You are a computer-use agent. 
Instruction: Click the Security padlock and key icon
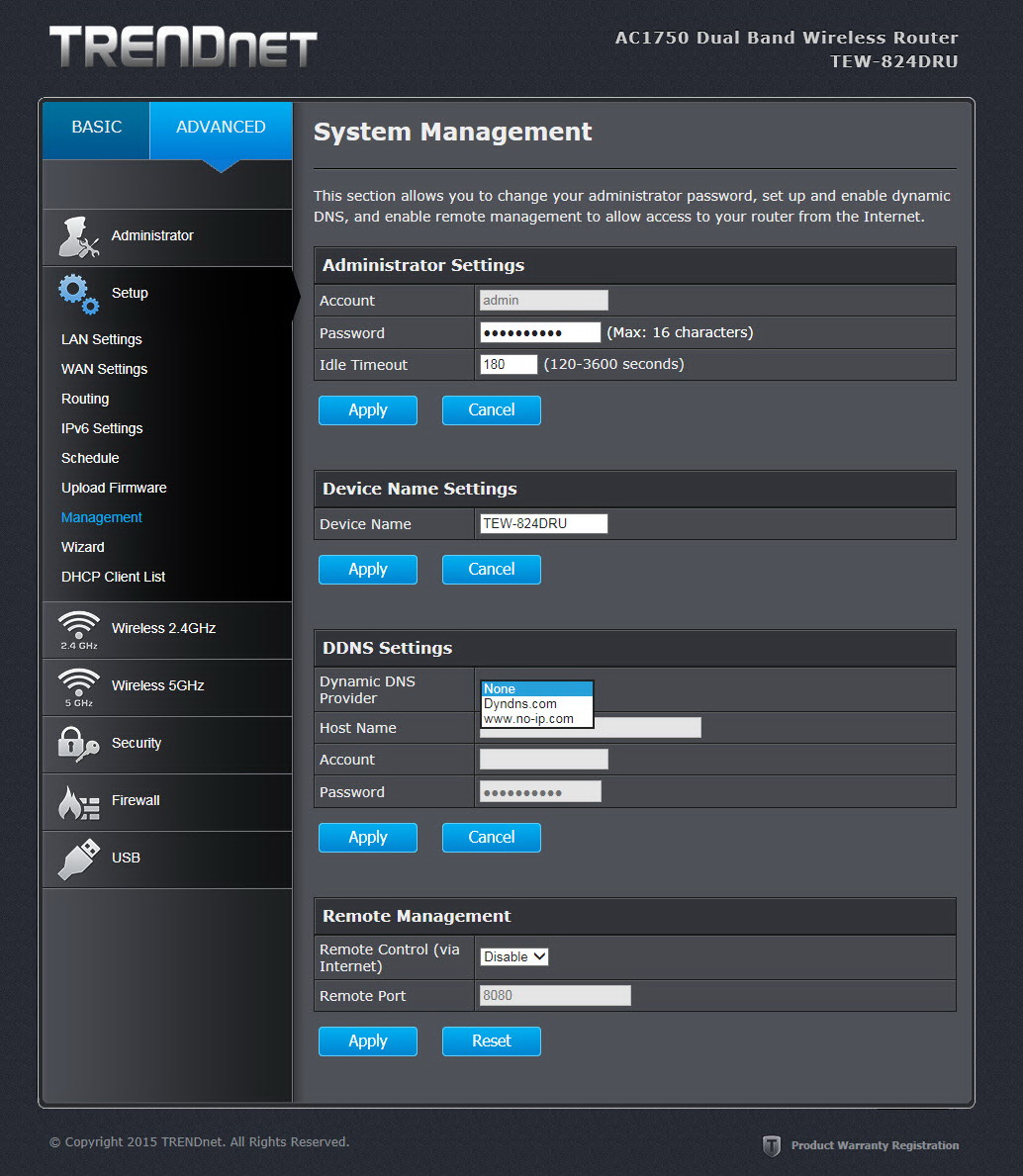pyautogui.click(x=78, y=744)
